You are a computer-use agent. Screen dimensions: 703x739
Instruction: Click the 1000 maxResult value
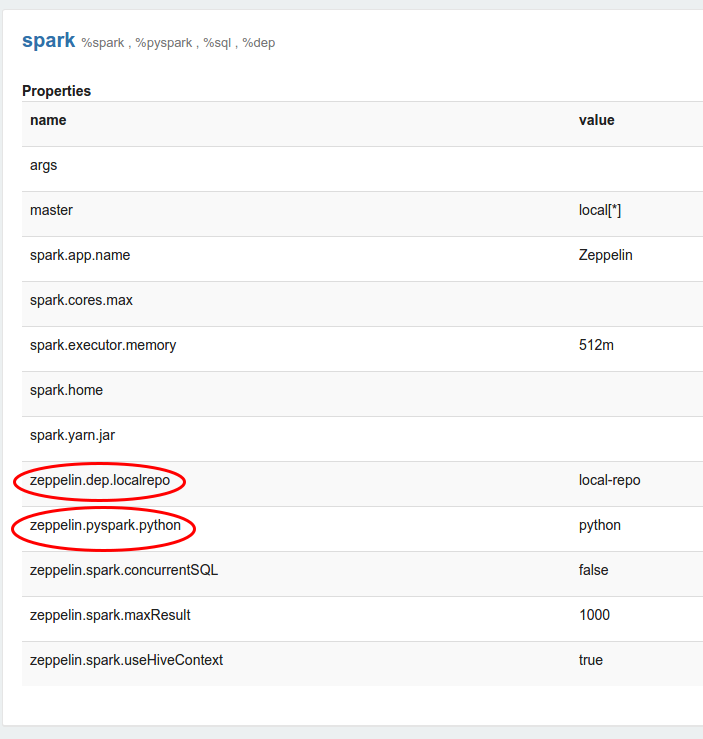point(594,615)
